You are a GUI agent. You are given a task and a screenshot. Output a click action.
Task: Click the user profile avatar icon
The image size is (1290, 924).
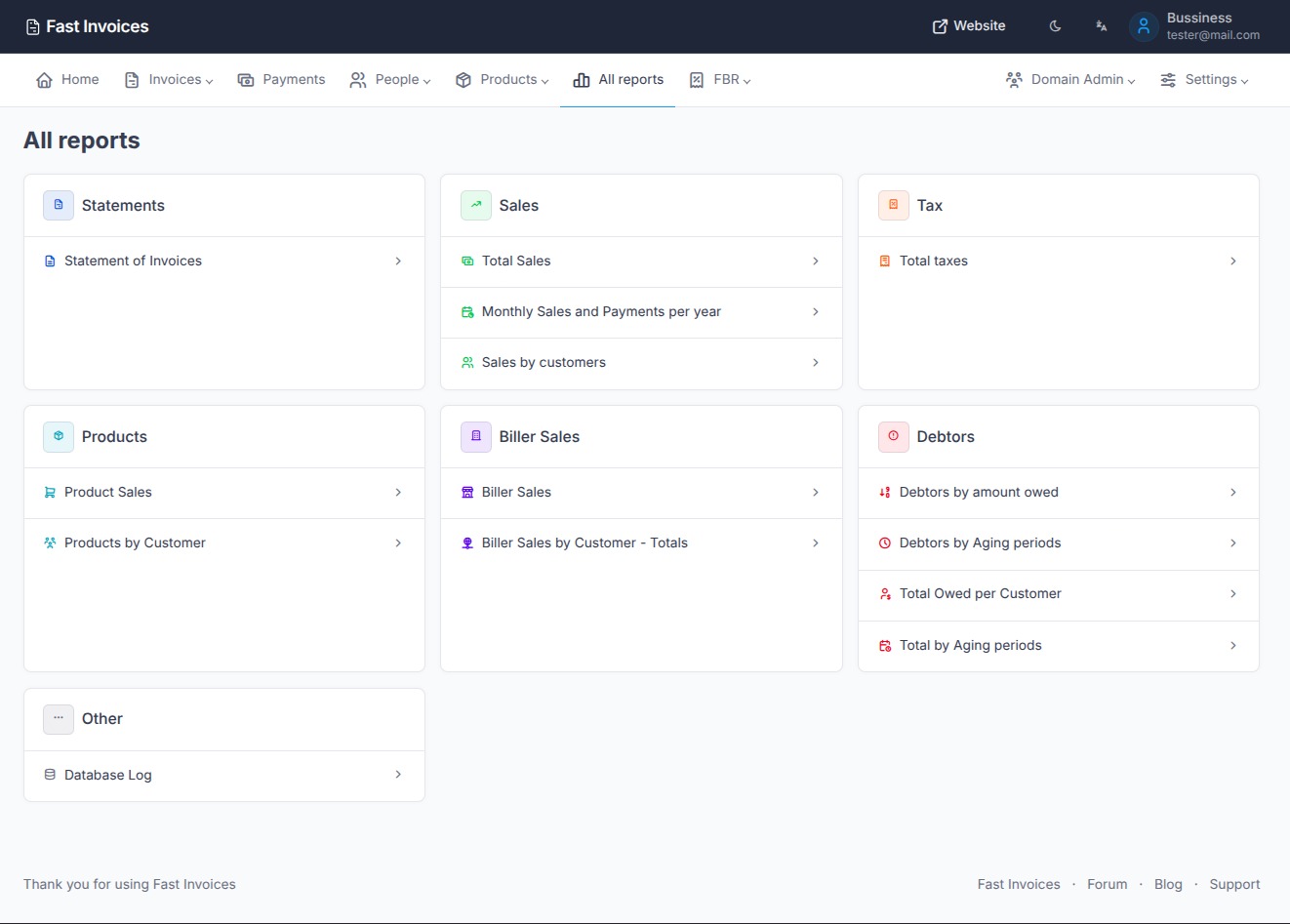[1144, 26]
